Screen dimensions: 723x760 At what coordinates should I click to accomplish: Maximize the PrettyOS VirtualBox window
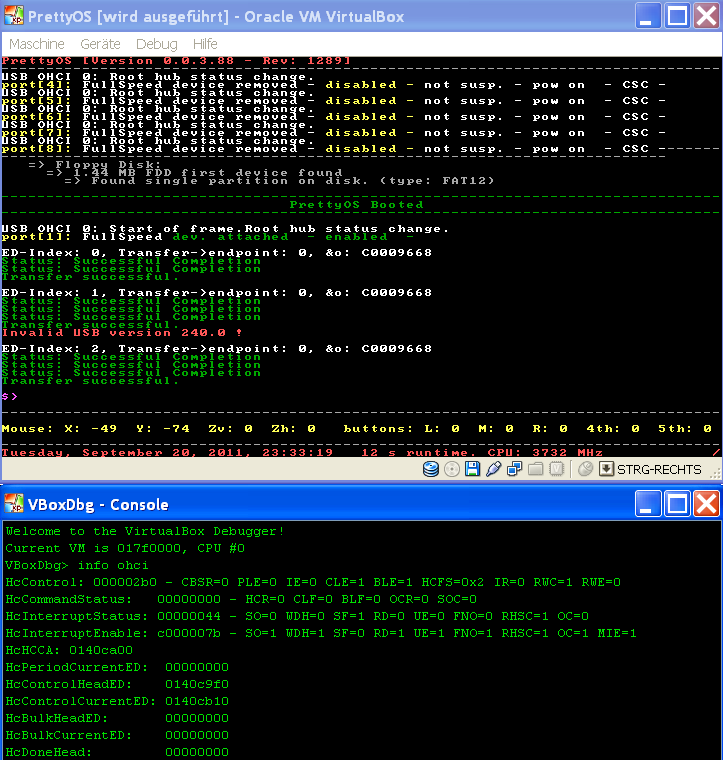pyautogui.click(x=677, y=16)
